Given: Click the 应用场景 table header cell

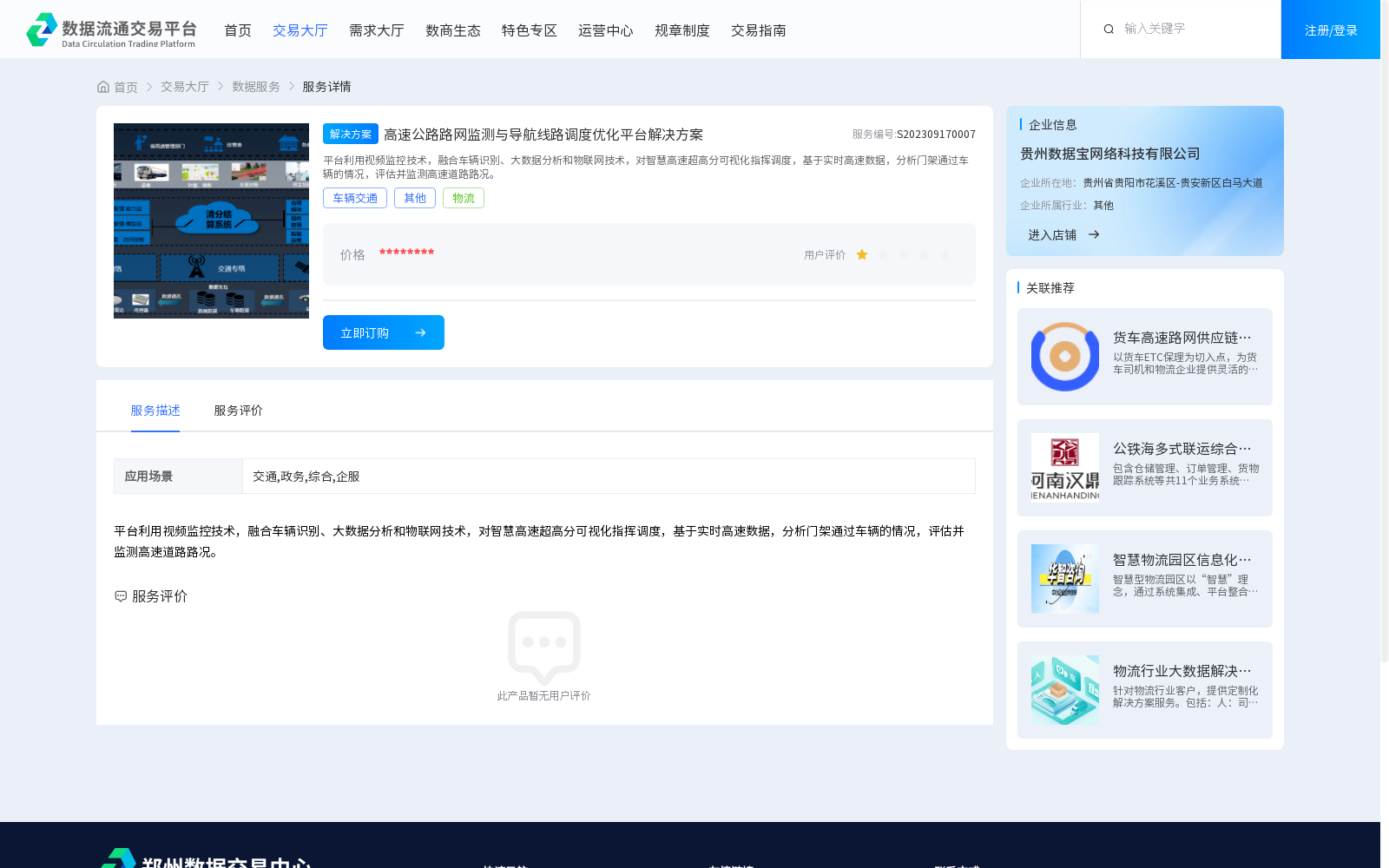Looking at the screenshot, I should (178, 477).
